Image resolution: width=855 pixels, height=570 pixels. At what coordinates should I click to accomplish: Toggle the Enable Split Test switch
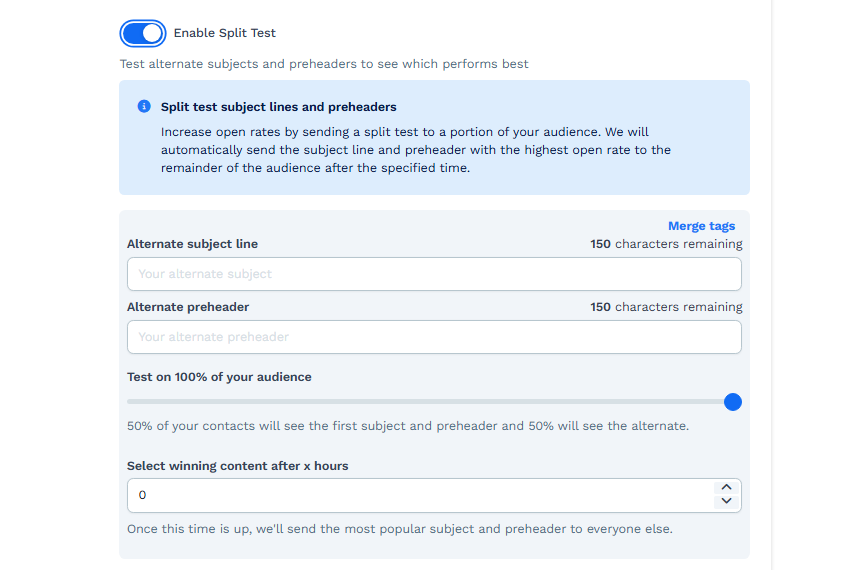pos(143,33)
